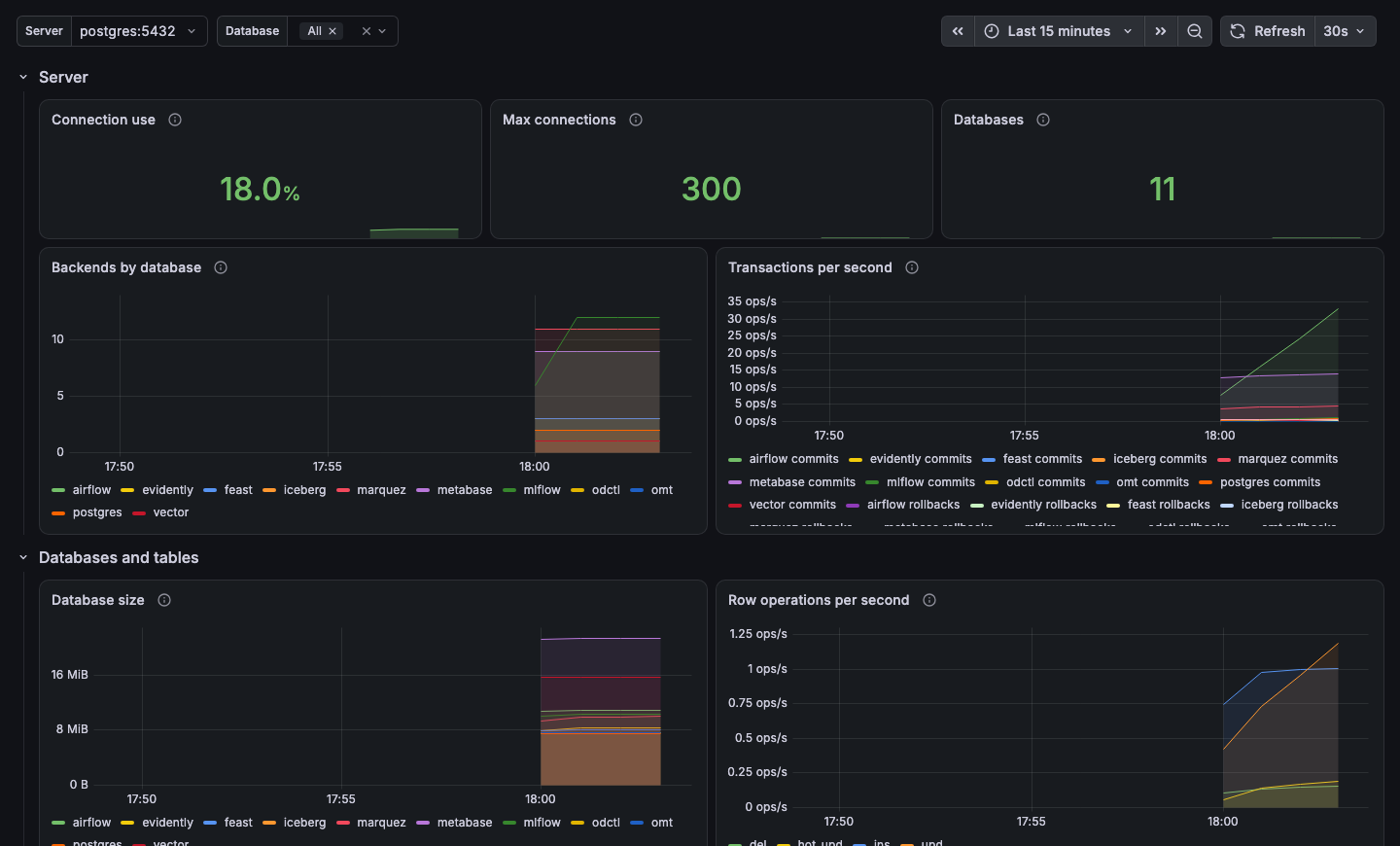Click the 300 max connections value
Viewport: 1400px width, 846px height.
712,189
